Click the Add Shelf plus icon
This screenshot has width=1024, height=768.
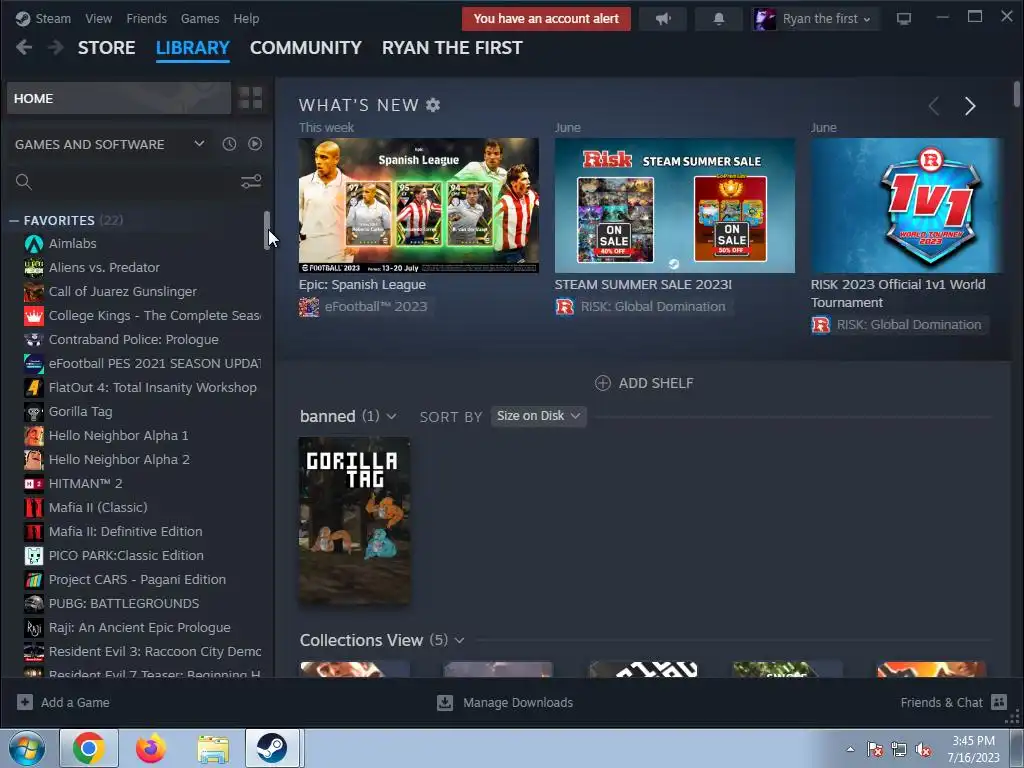pos(603,383)
